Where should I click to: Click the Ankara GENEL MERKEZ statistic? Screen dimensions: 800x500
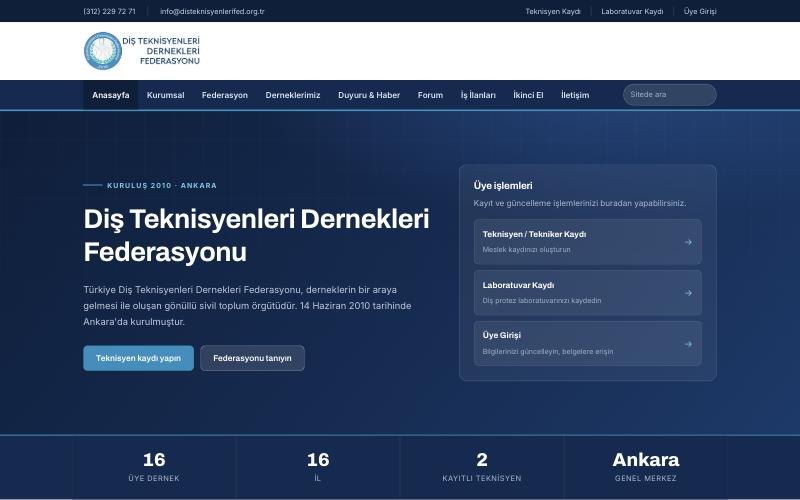645,467
